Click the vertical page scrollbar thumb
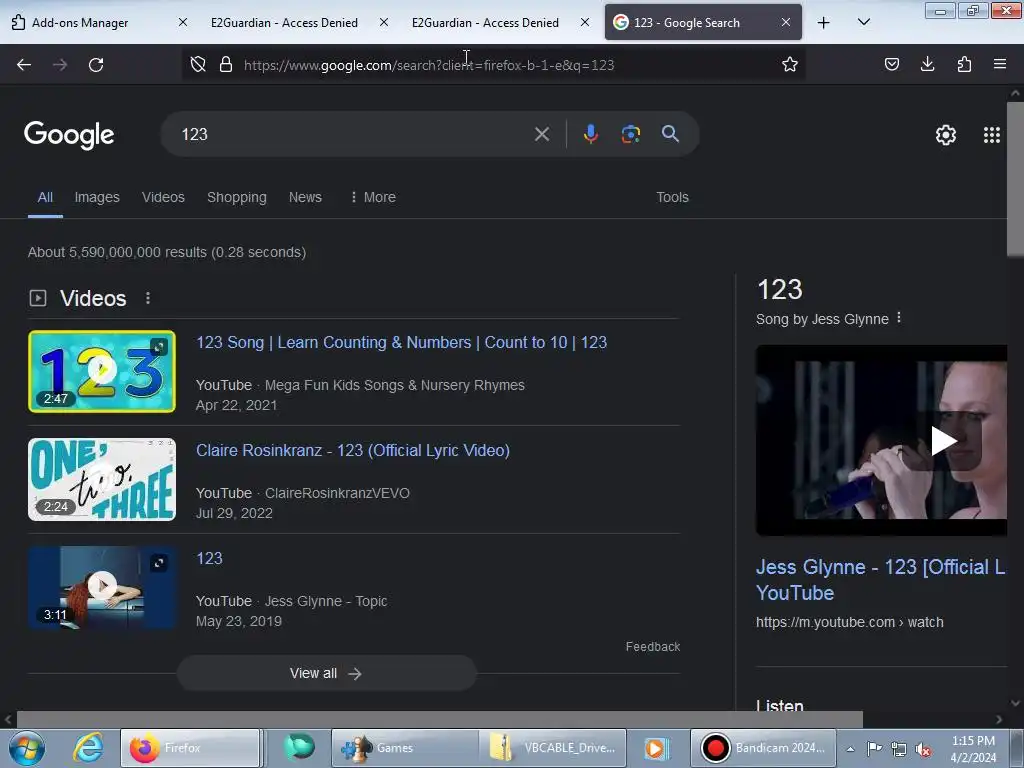 click(x=1015, y=178)
